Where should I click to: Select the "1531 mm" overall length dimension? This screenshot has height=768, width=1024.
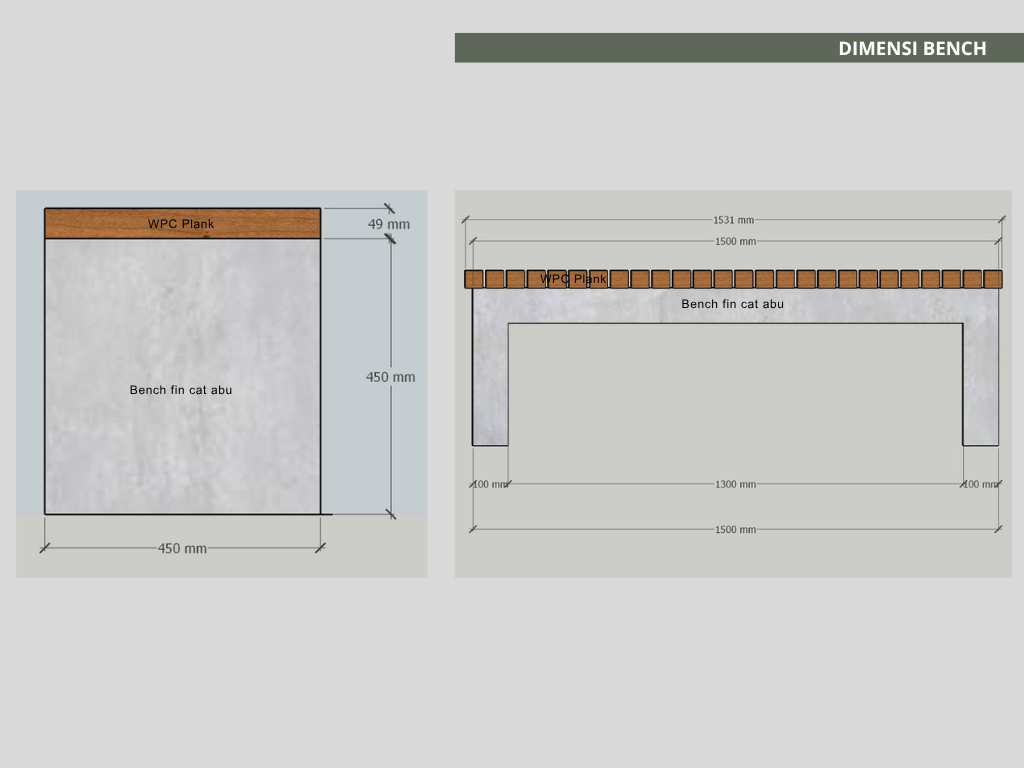coord(733,220)
